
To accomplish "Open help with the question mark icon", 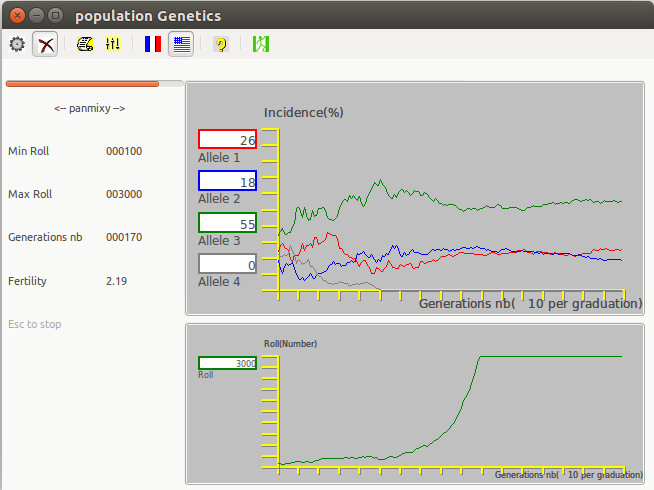I will click(220, 44).
